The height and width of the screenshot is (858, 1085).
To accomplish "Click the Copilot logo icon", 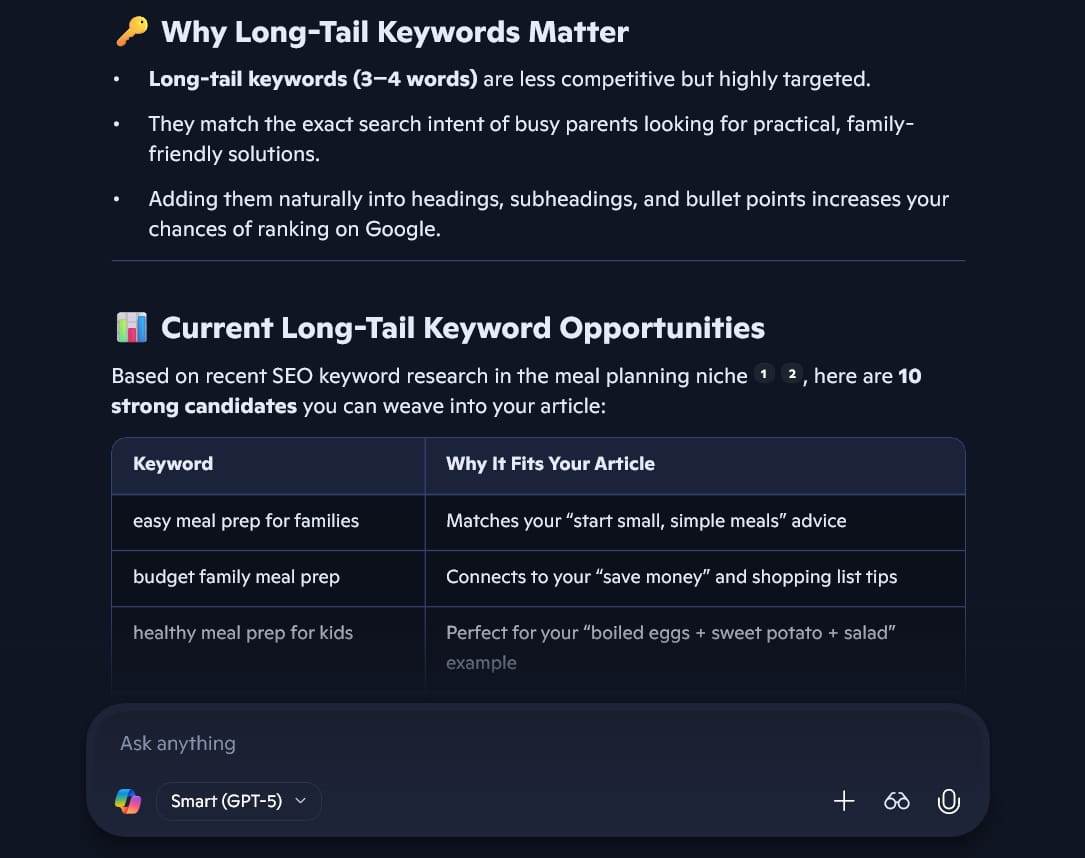I will 127,800.
